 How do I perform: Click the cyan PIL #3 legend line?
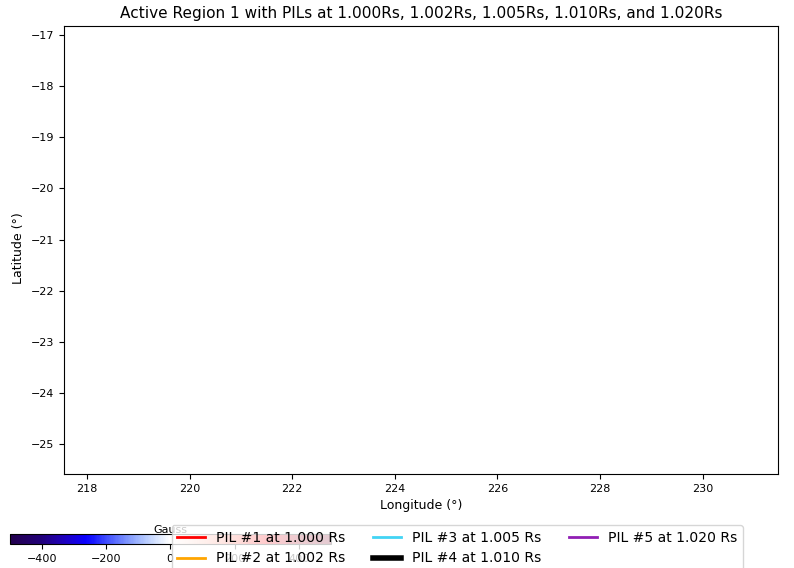[387, 537]
